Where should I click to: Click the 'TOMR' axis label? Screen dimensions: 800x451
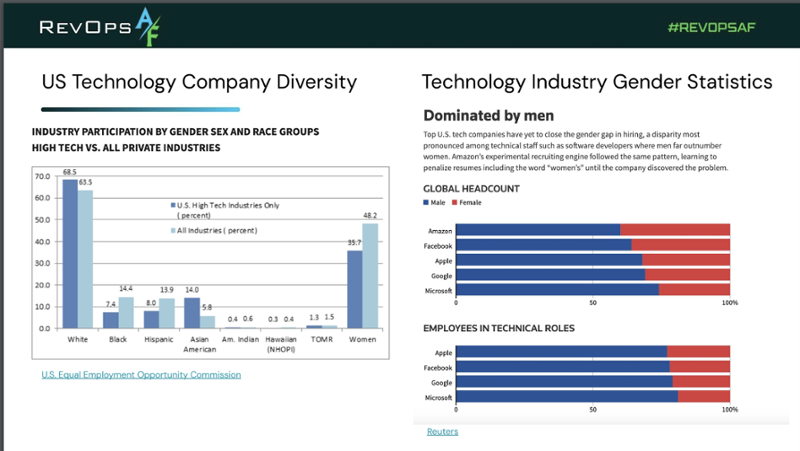click(322, 339)
